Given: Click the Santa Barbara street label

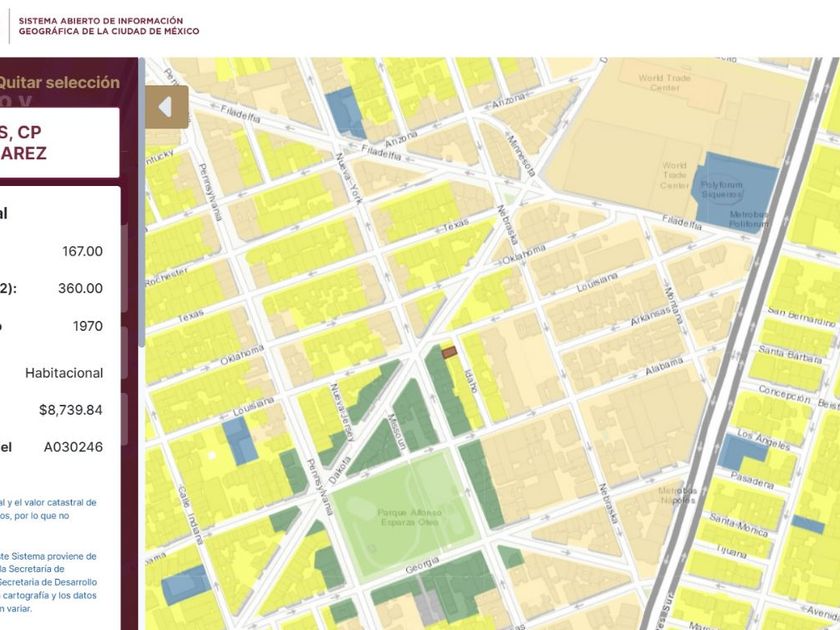Looking at the screenshot, I should coord(790,354).
